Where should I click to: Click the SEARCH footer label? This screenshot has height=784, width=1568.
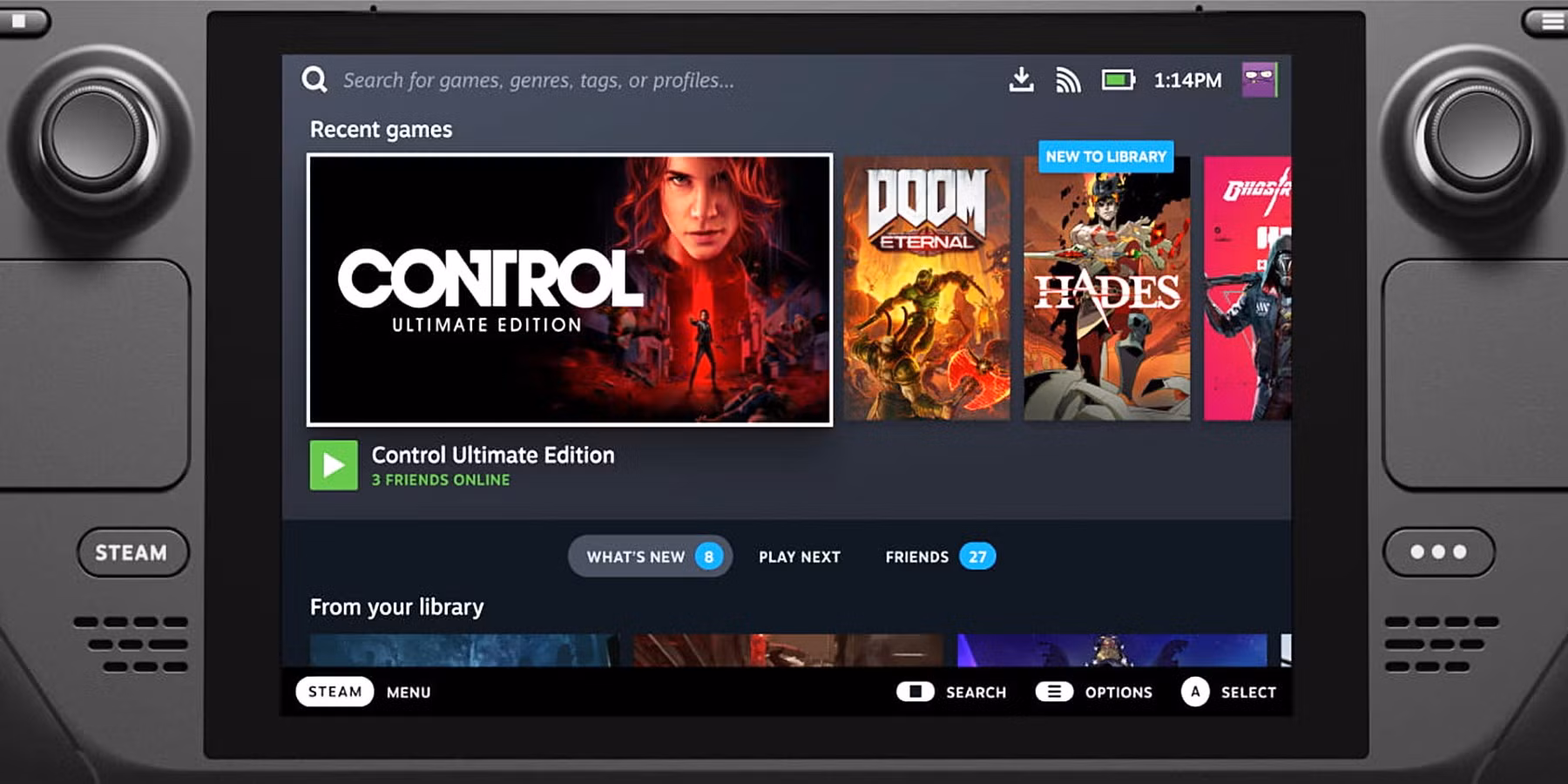pyautogui.click(x=976, y=693)
